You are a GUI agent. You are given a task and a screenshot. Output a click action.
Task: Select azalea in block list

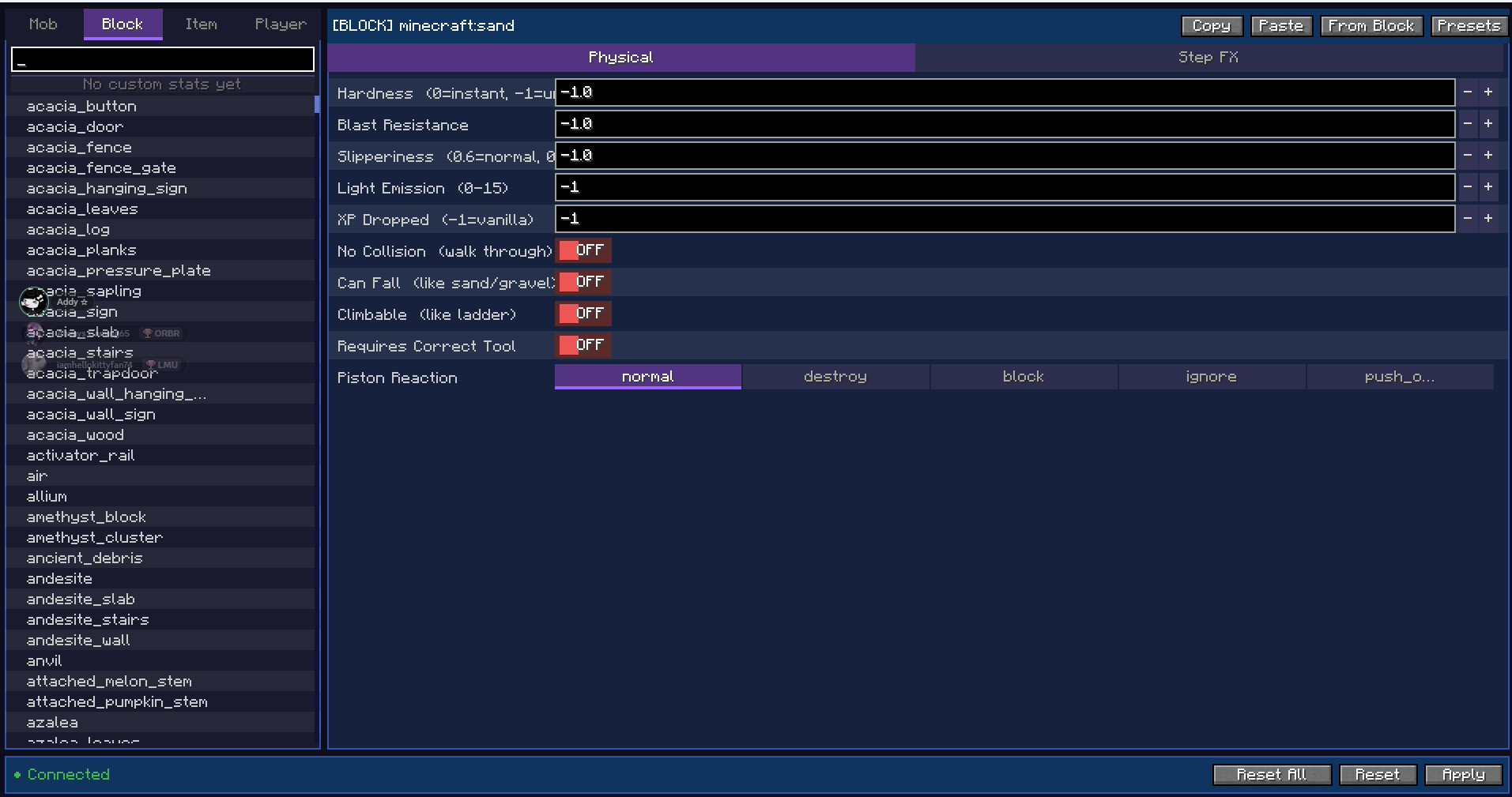(x=160, y=722)
